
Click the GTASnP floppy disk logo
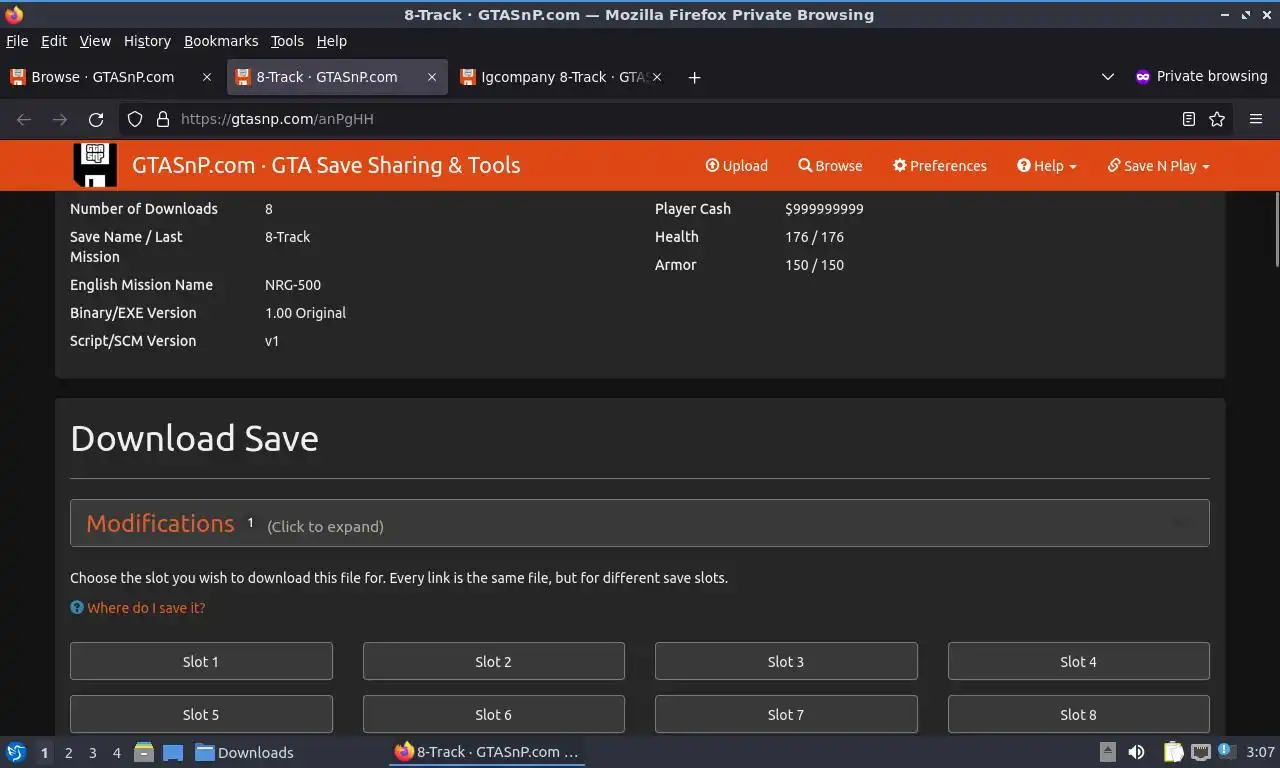tap(95, 165)
